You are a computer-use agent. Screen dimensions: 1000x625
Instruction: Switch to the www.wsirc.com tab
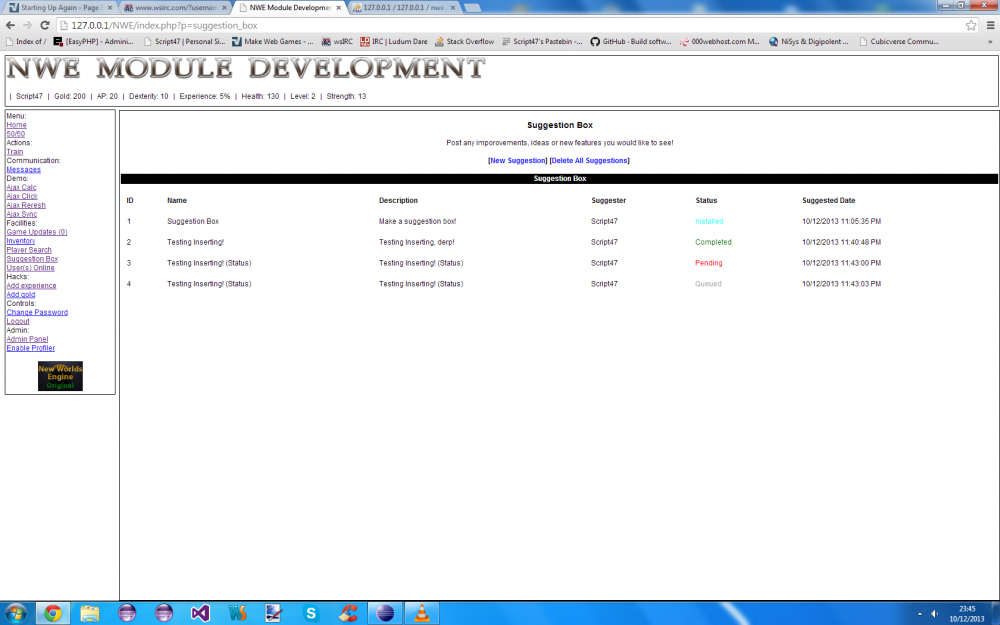[175, 7]
